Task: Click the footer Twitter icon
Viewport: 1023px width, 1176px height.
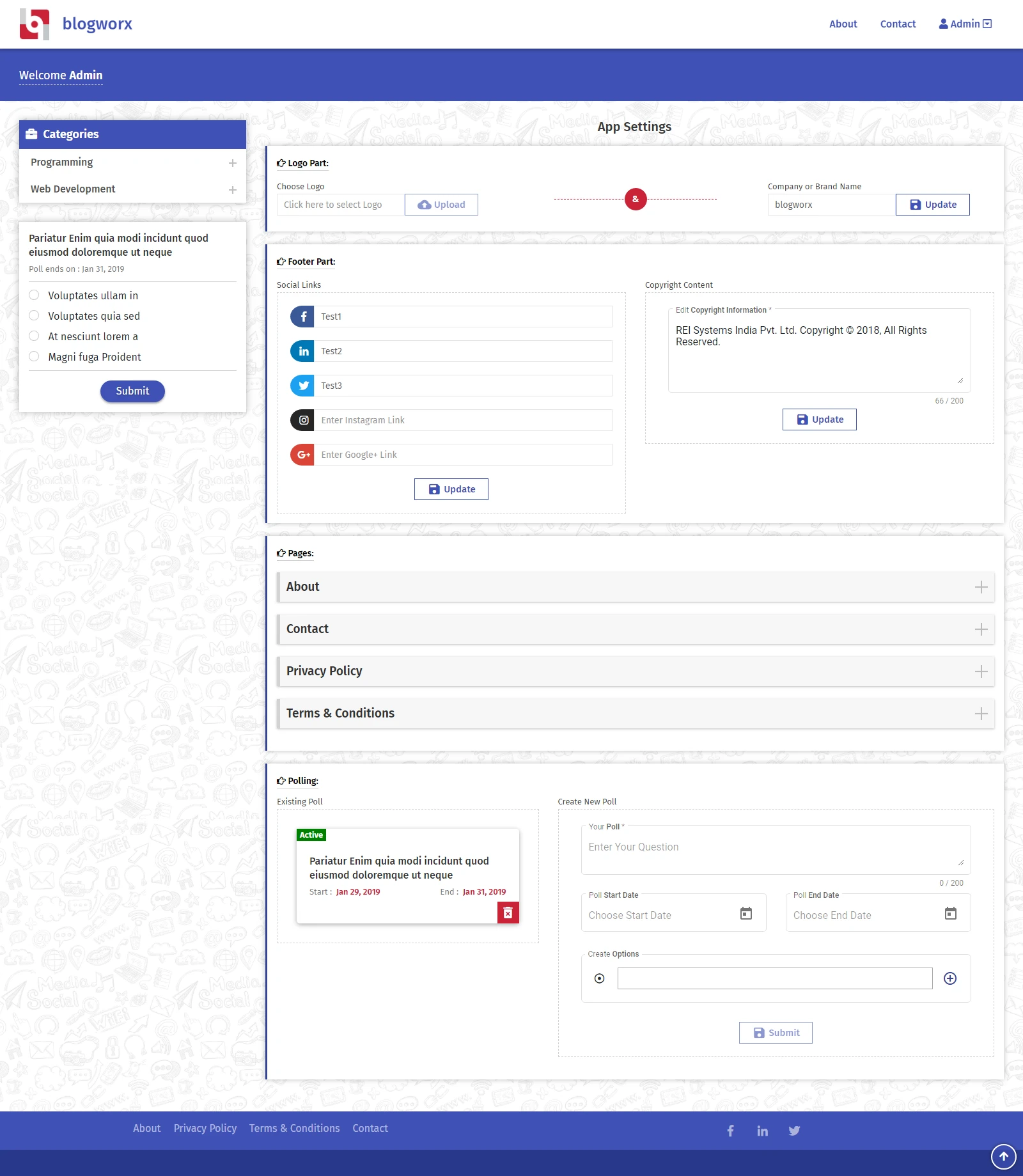Action: (x=794, y=1131)
